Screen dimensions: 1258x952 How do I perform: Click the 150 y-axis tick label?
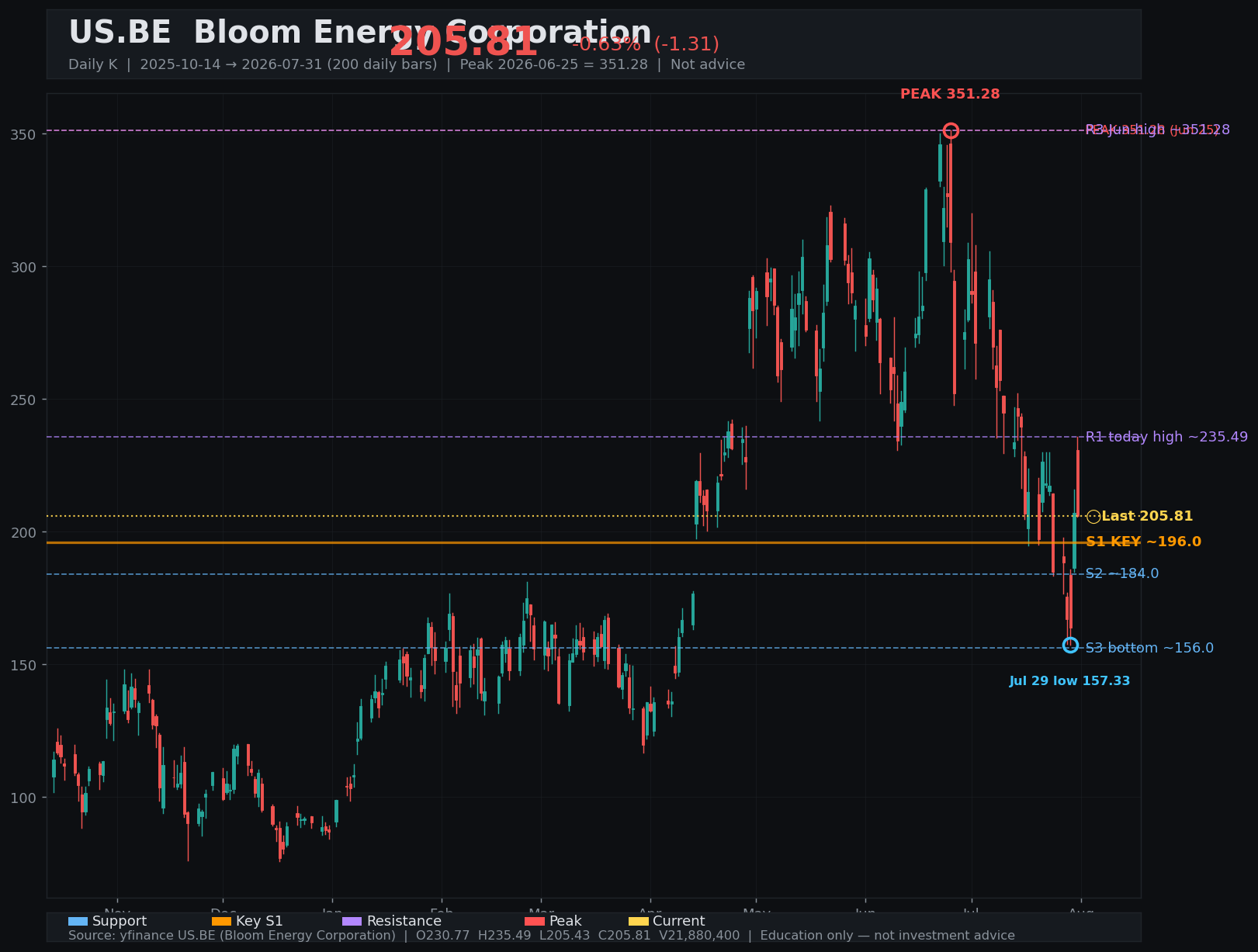pyautogui.click(x=25, y=665)
